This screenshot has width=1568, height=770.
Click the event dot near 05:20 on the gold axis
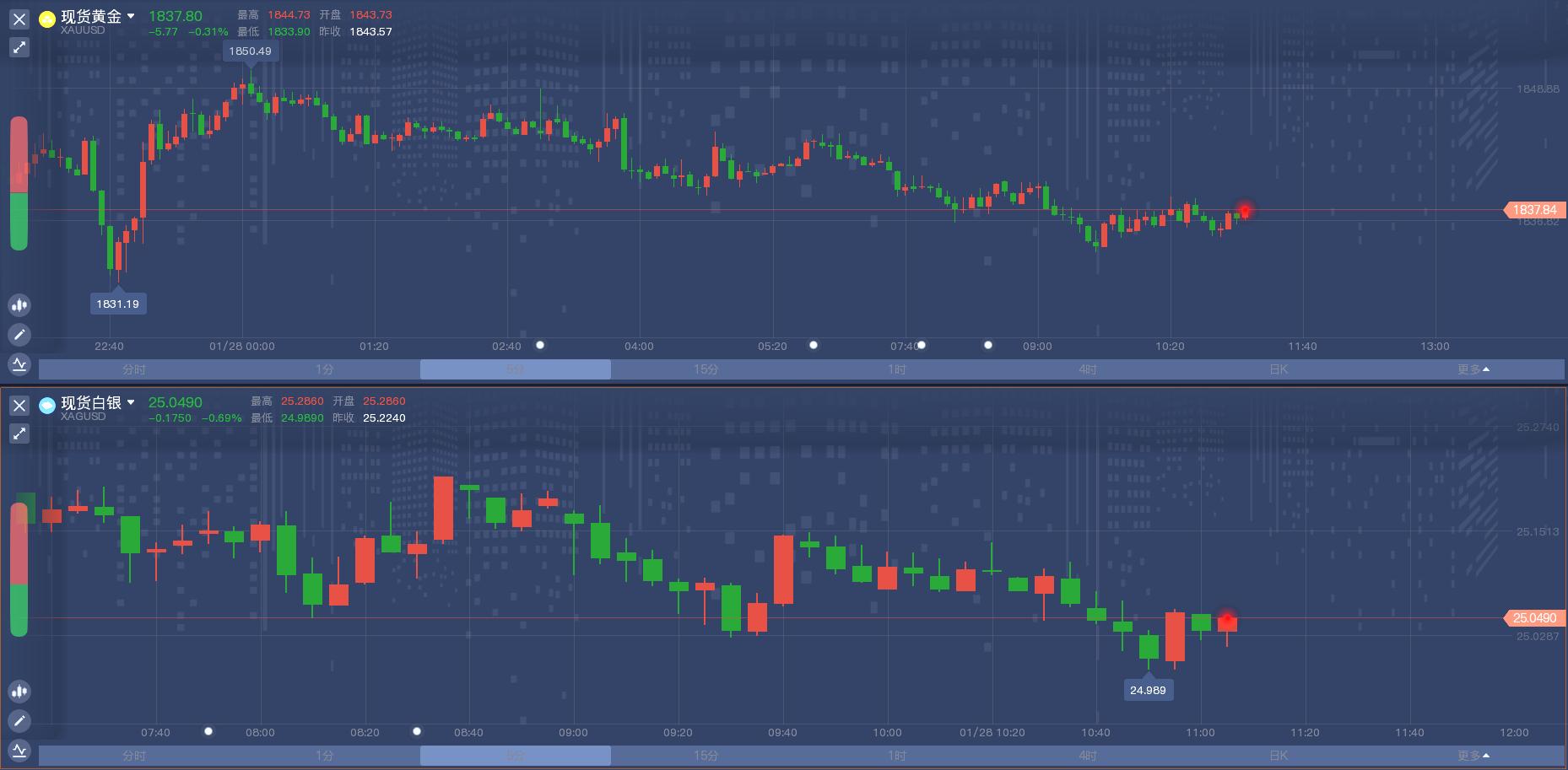click(x=814, y=345)
